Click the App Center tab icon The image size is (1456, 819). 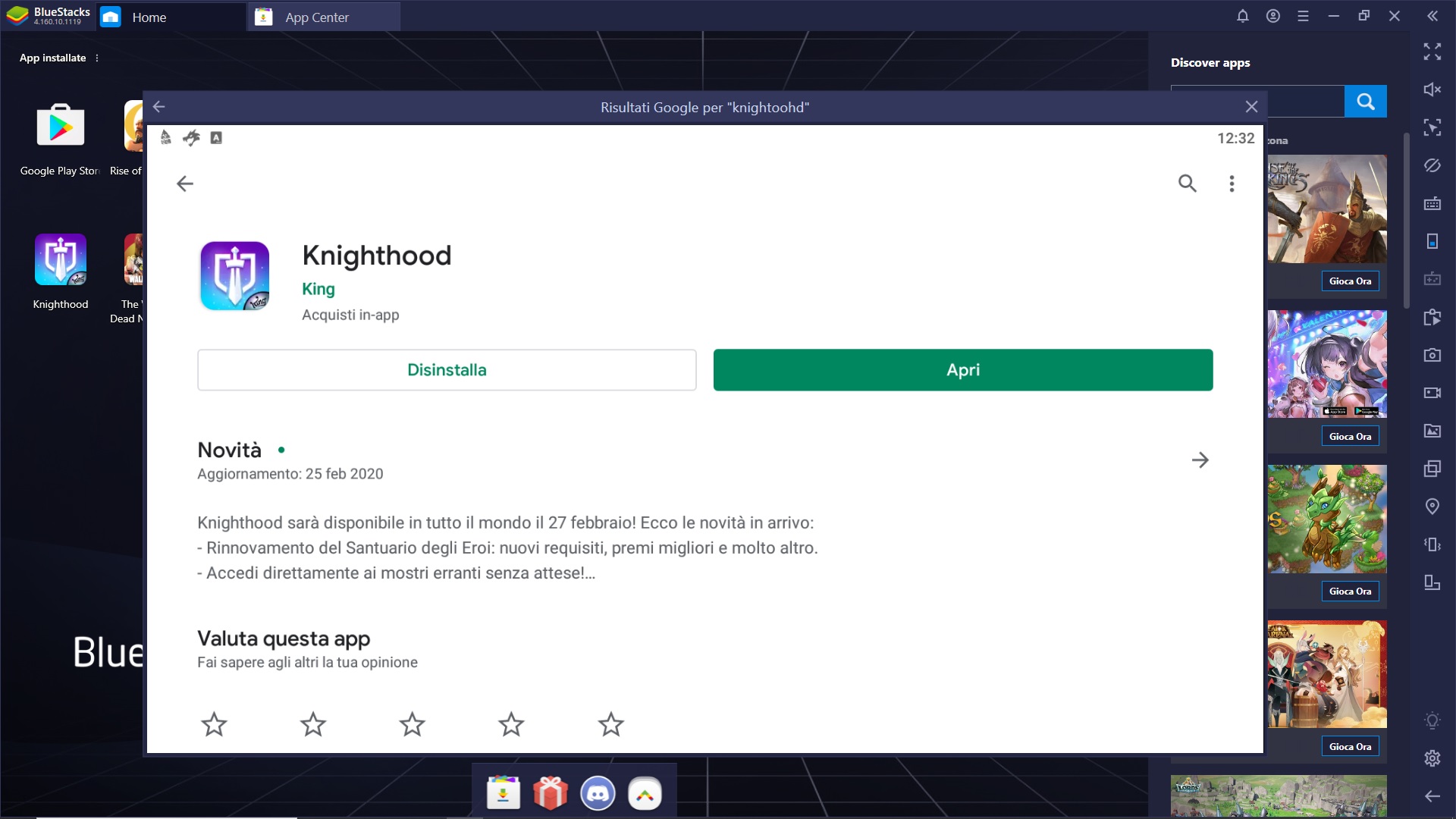coord(263,17)
